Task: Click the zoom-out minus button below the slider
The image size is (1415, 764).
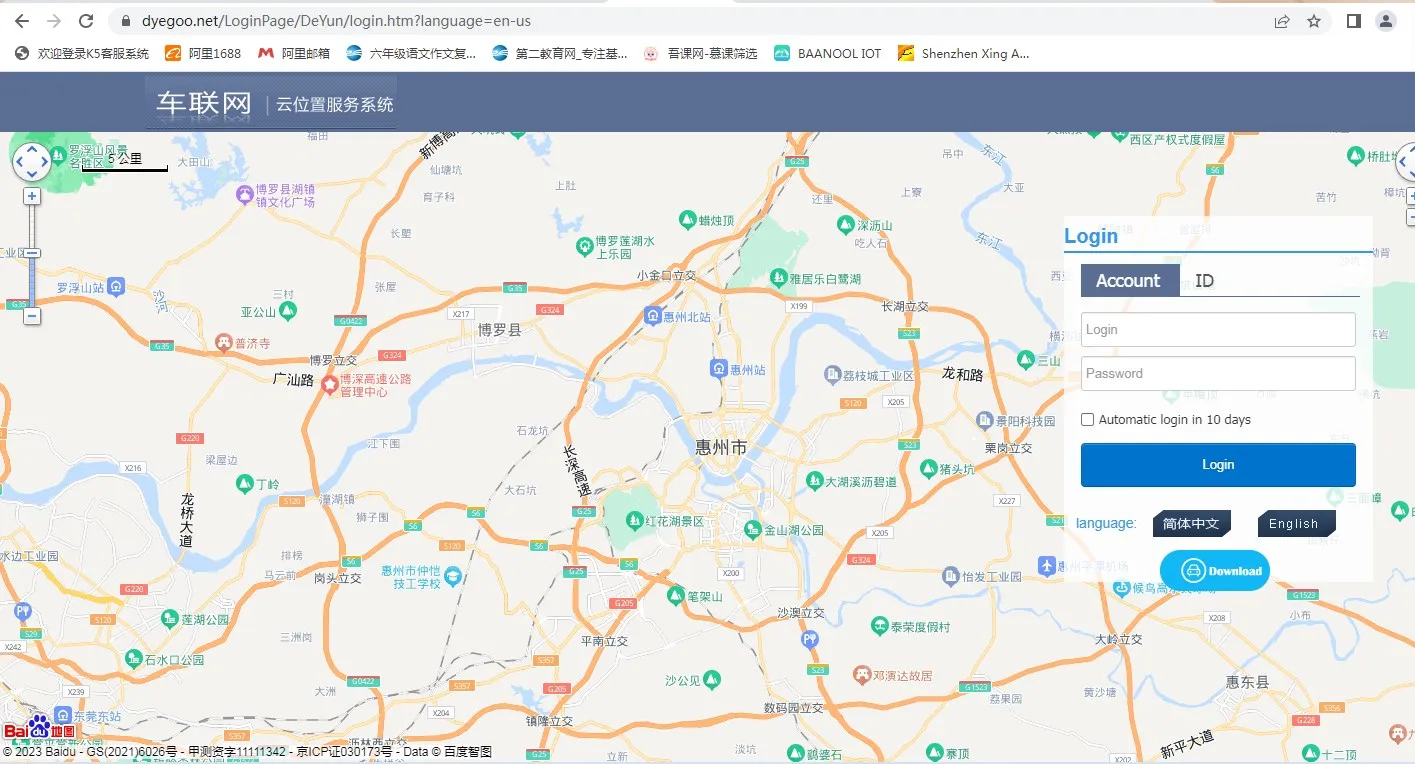Action: coord(31,316)
